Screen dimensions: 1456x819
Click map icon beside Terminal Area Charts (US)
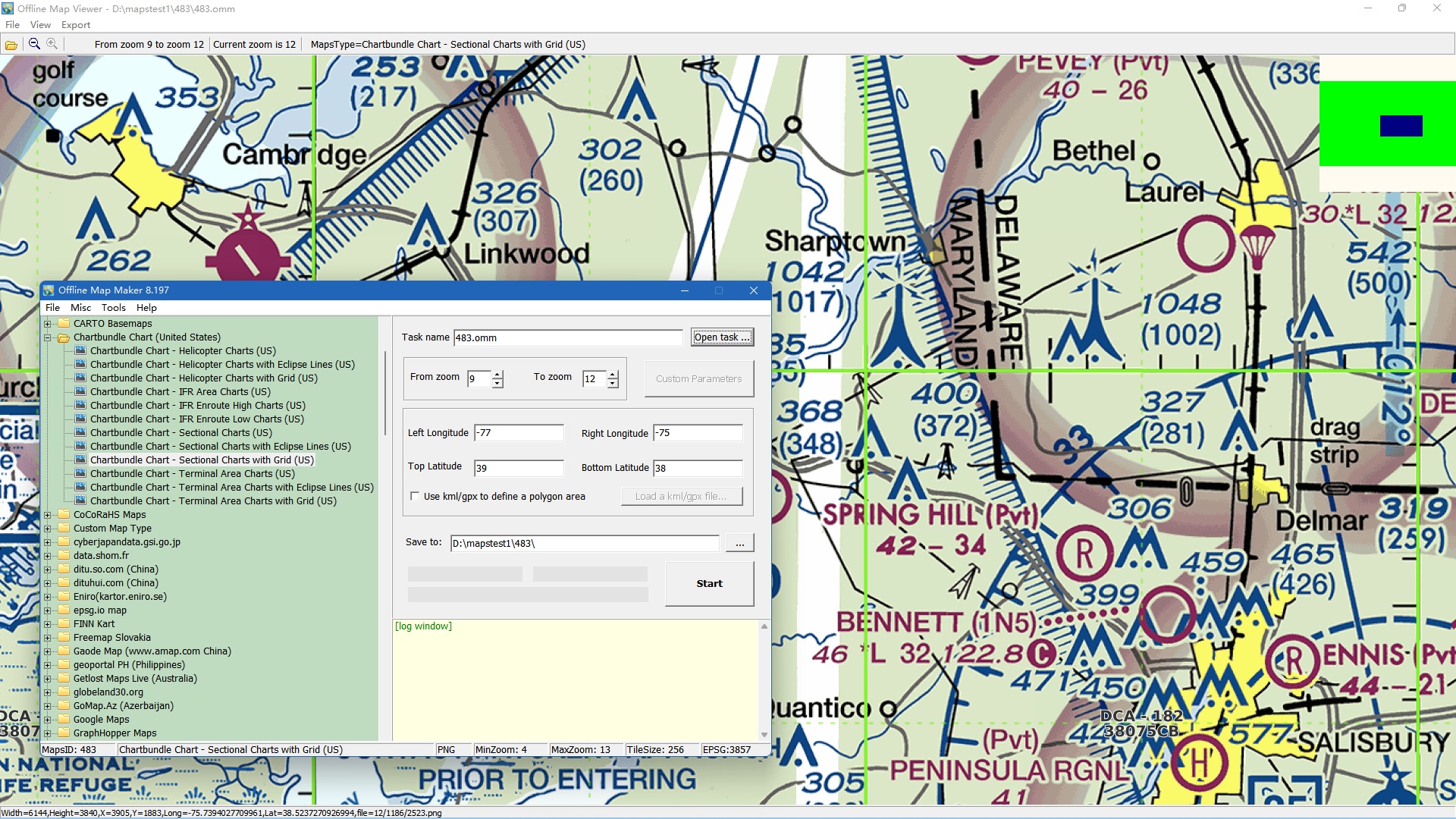click(80, 474)
